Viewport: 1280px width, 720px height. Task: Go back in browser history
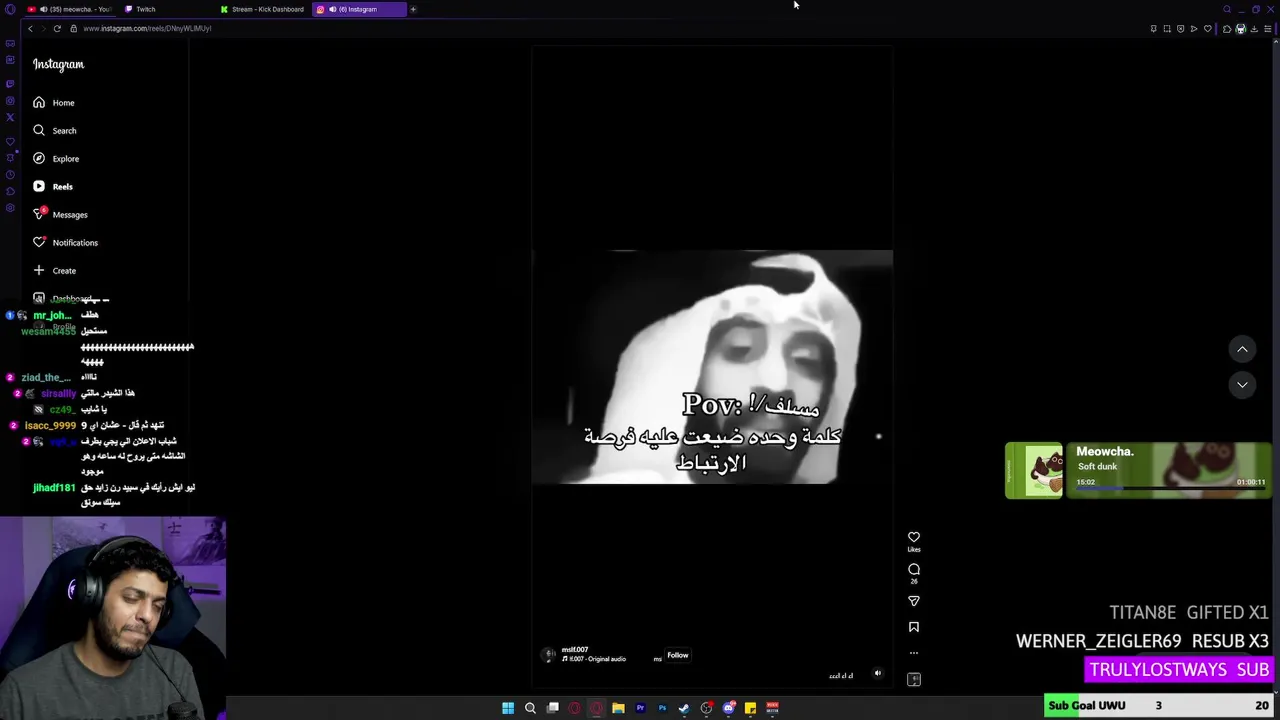click(30, 28)
